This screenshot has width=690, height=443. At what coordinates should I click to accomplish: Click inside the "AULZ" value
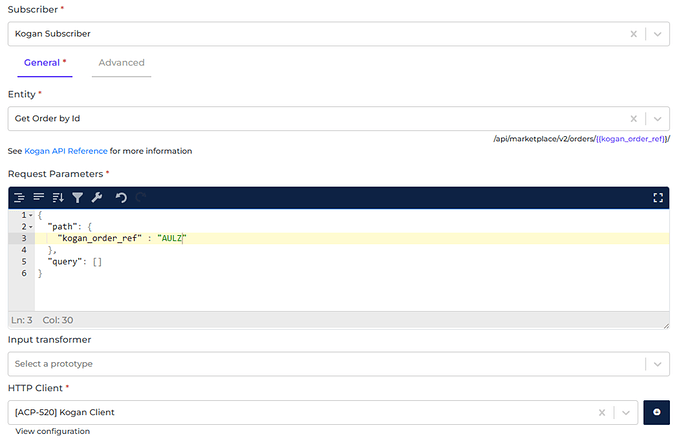click(172, 238)
